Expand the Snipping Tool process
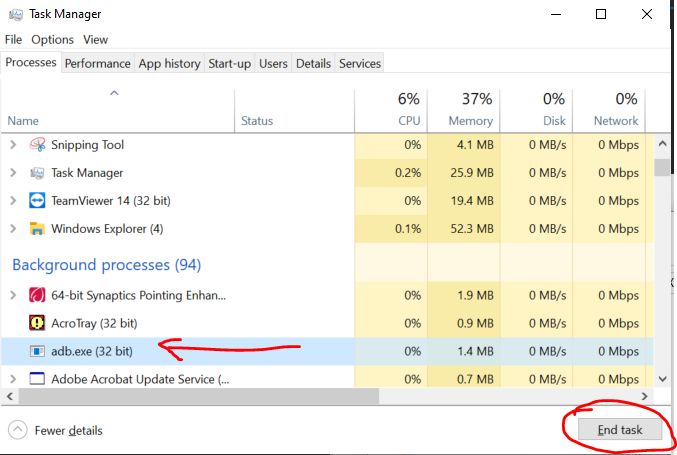677x455 pixels. point(13,145)
